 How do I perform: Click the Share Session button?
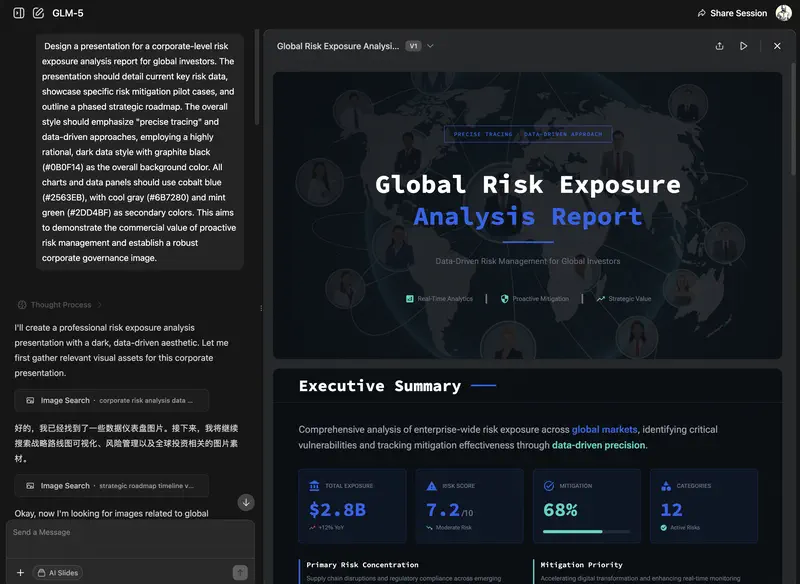(x=732, y=13)
